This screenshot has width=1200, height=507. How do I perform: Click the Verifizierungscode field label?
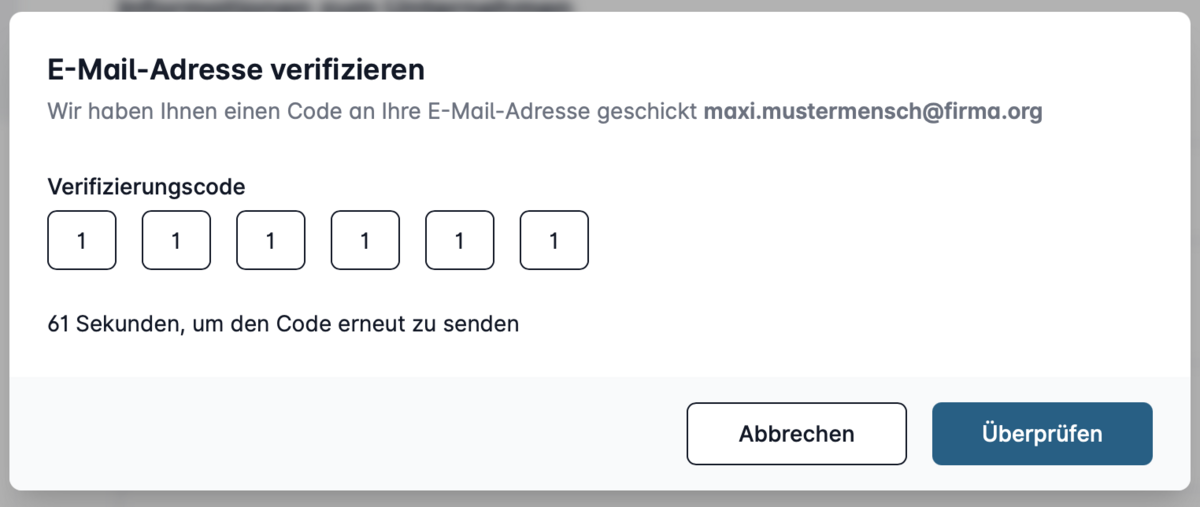pos(146,186)
